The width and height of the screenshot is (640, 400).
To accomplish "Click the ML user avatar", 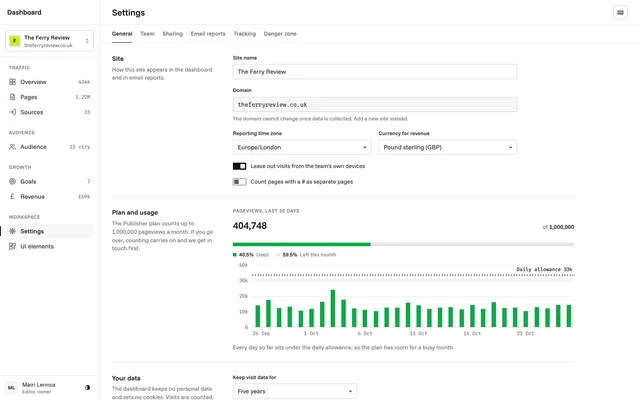I will (x=11, y=388).
